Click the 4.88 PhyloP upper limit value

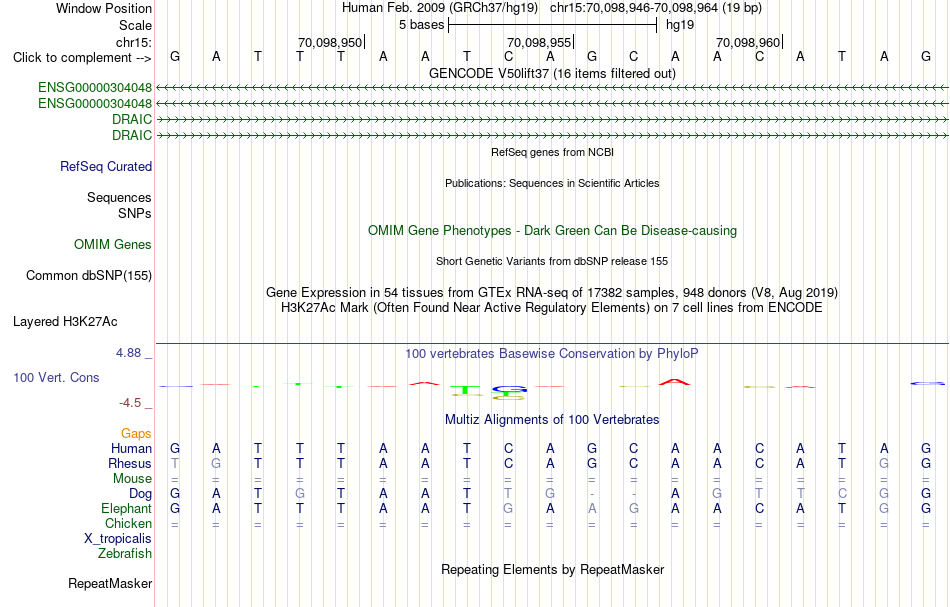click(x=128, y=353)
